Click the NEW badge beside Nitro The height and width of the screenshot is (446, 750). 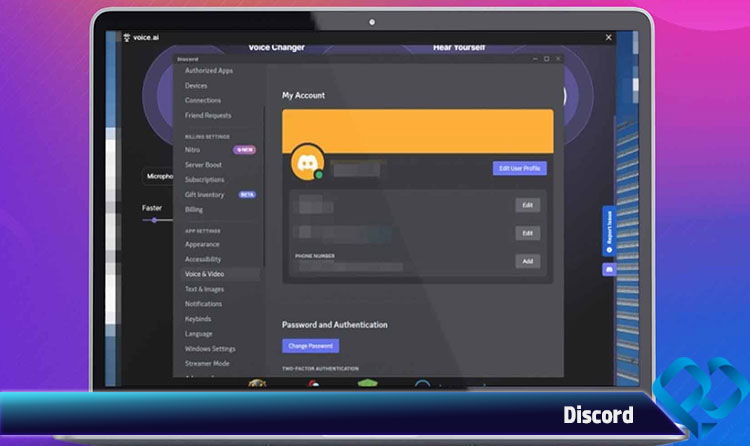point(244,150)
